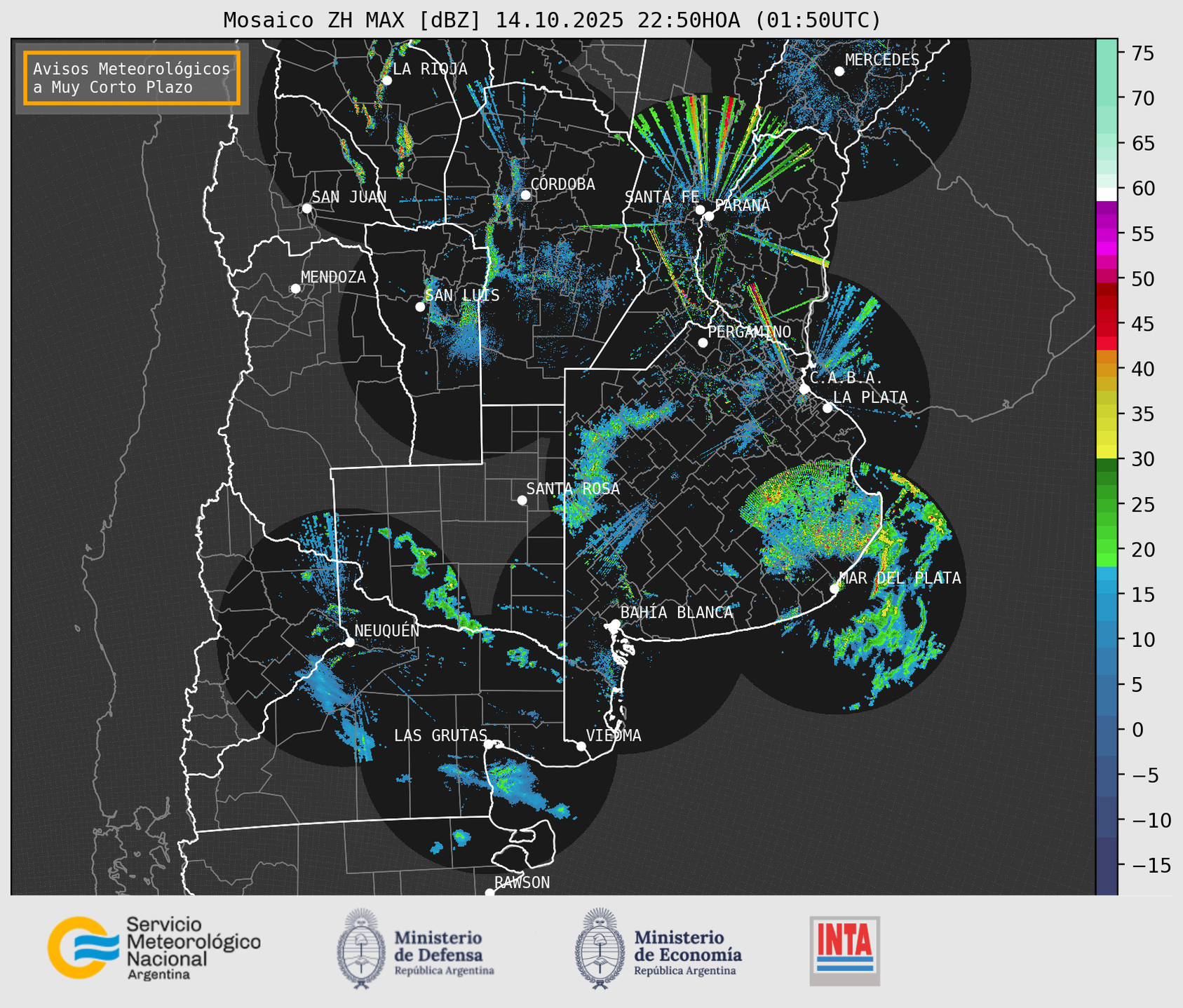Image resolution: width=1183 pixels, height=1008 pixels.
Task: Click the Servicio Meteorológico Nacional logo
Action: [154, 948]
